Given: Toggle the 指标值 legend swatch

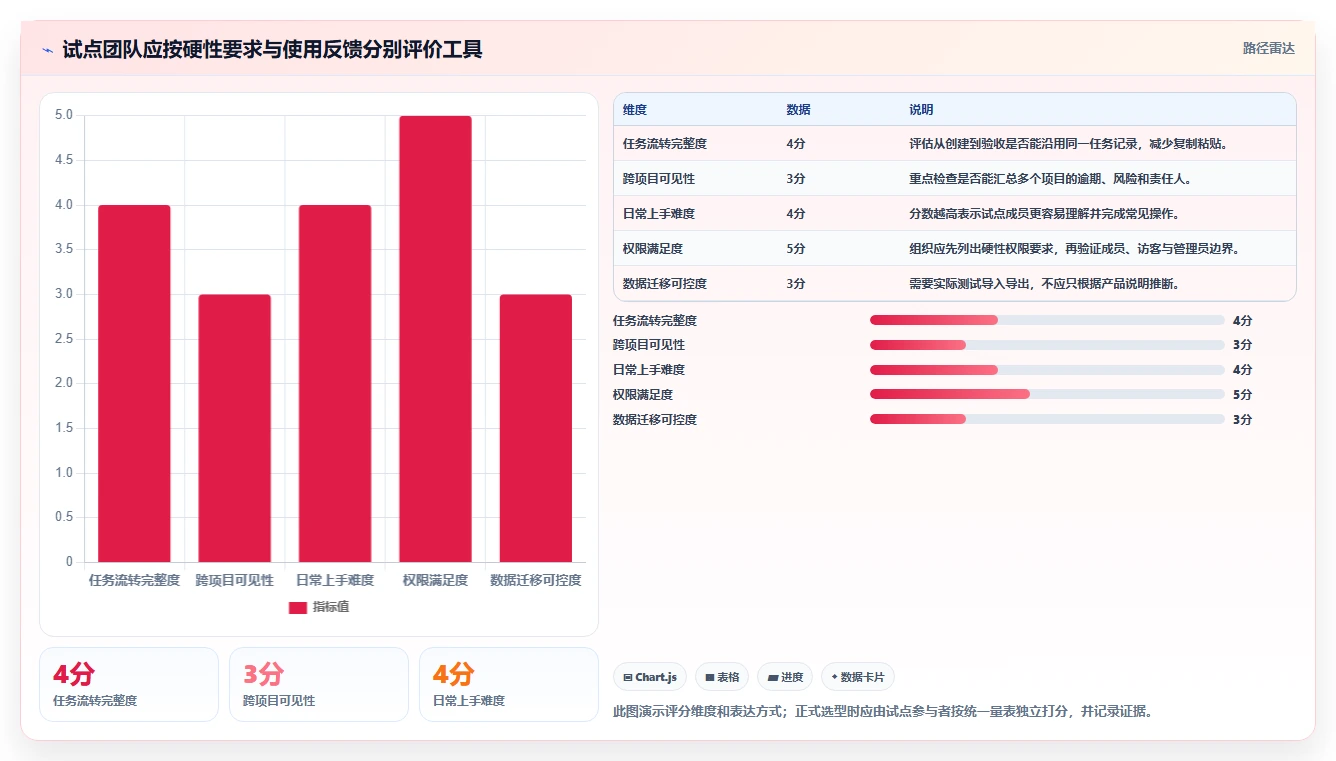Looking at the screenshot, I should [298, 607].
